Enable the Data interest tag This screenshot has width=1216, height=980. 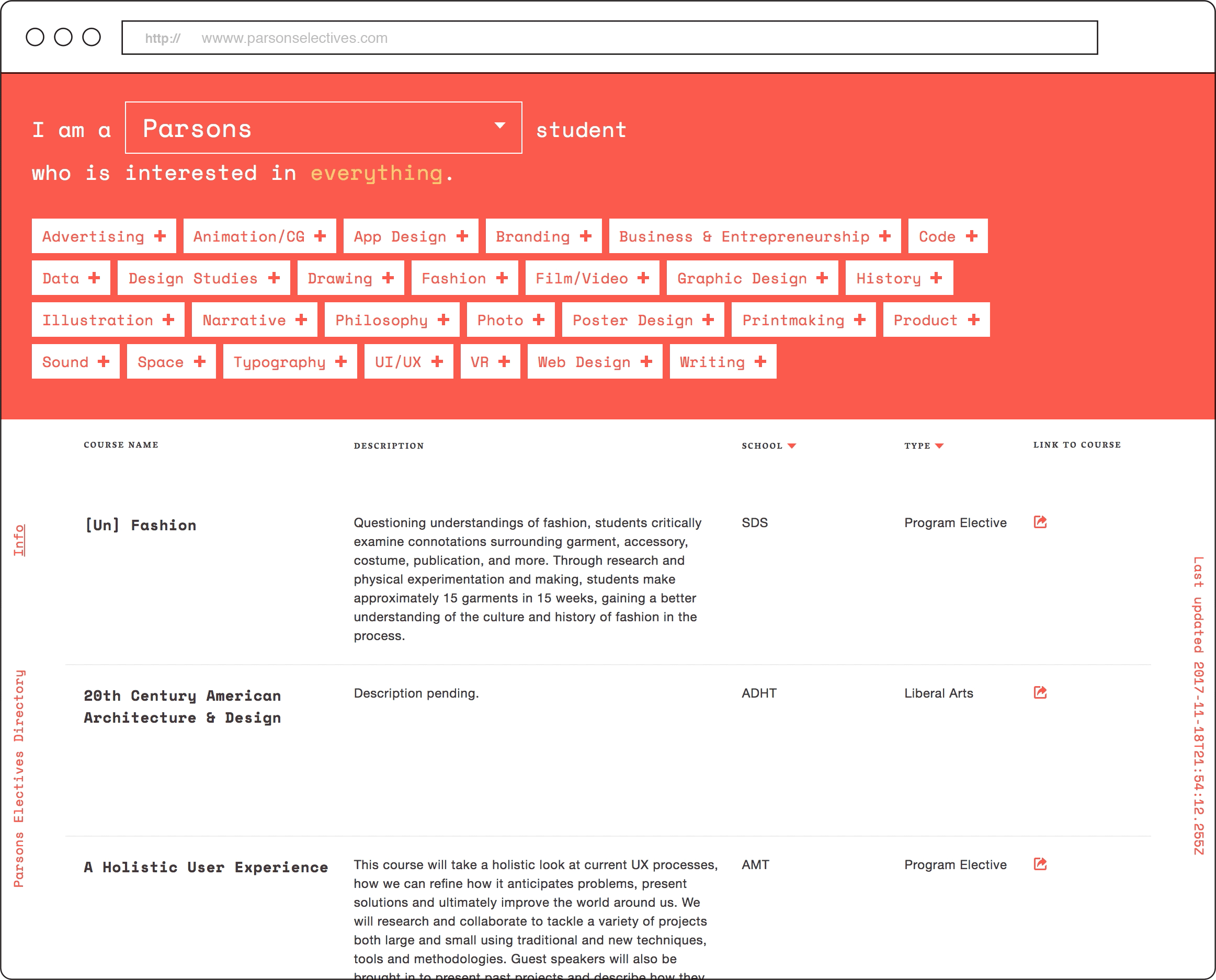[x=71, y=278]
